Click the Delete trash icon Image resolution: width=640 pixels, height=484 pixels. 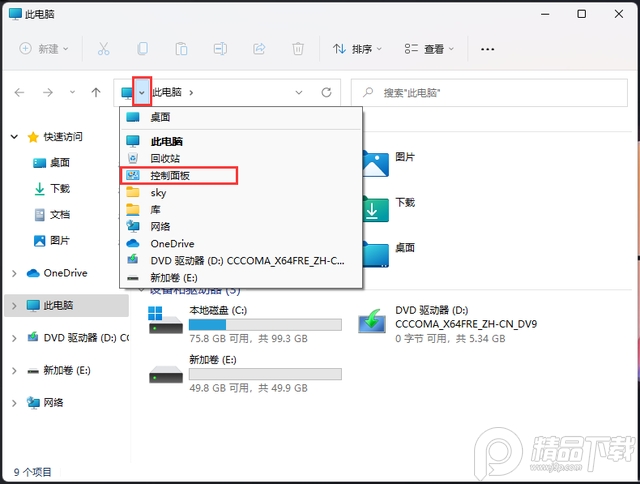pyautogui.click(x=298, y=49)
